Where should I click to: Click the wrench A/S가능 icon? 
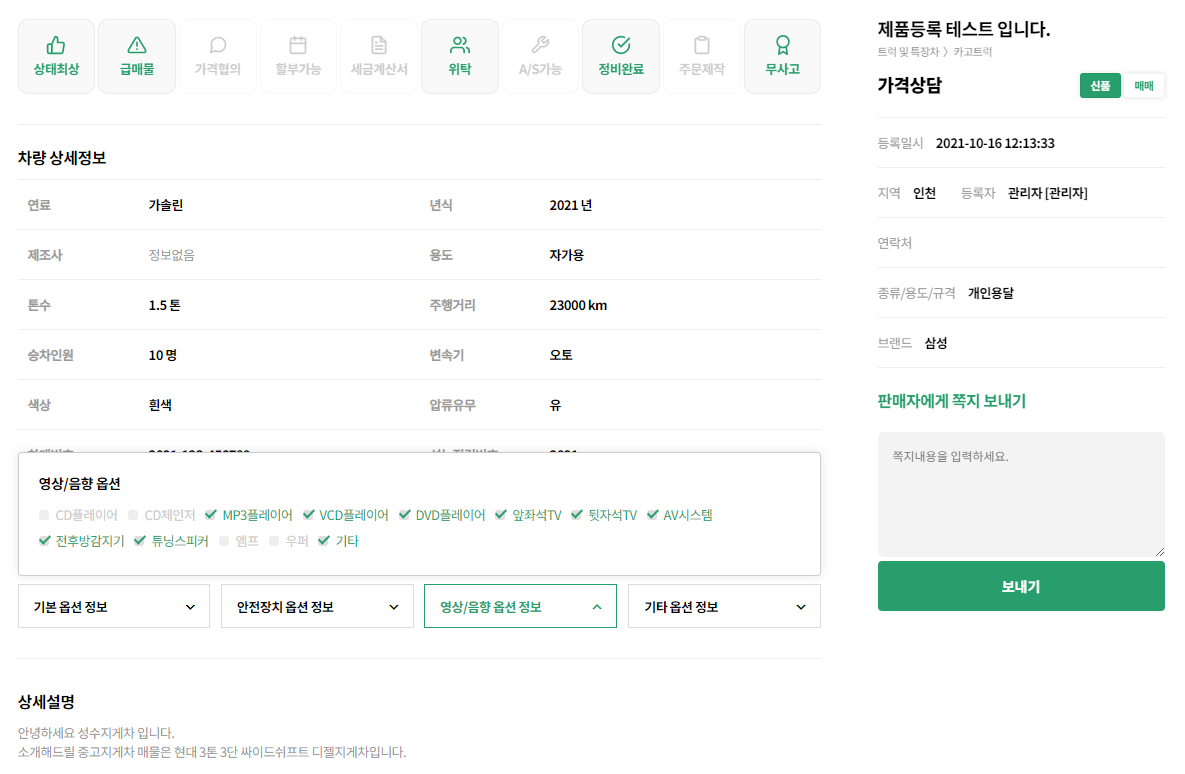(x=540, y=45)
